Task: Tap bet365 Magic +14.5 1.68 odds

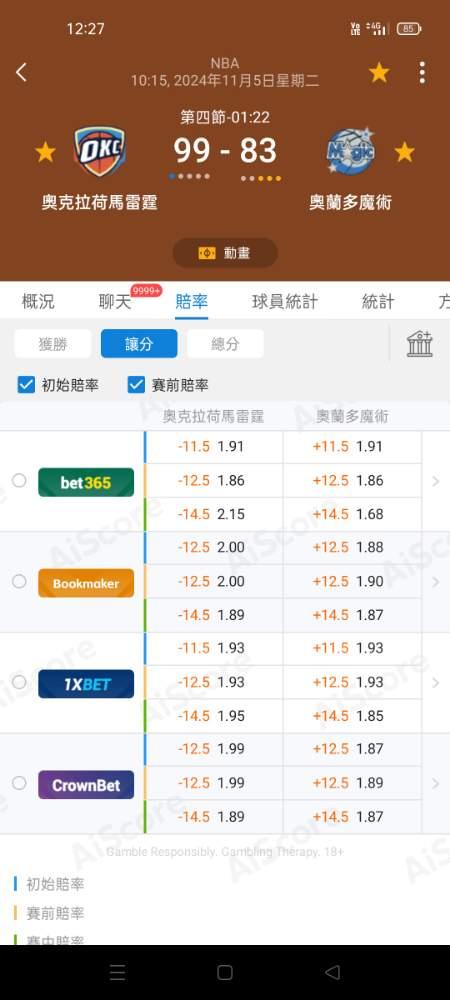Action: [352, 514]
